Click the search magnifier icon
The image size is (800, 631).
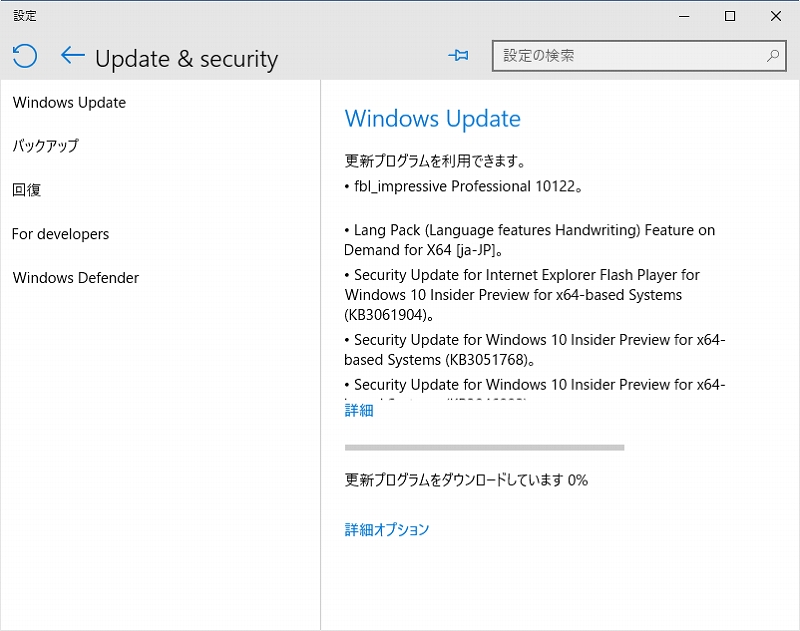(x=773, y=56)
